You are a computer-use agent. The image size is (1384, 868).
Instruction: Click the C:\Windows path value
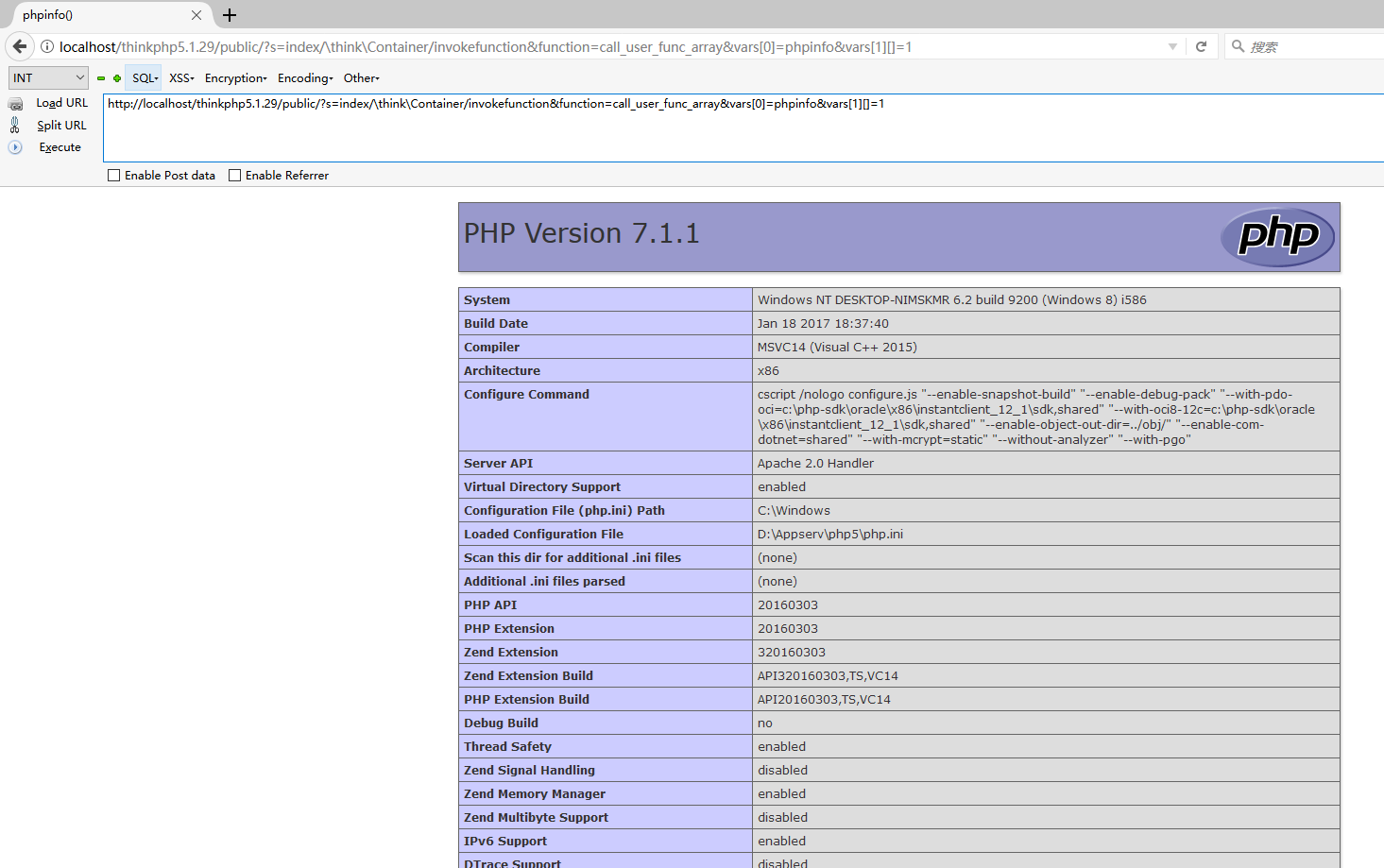tap(794, 511)
